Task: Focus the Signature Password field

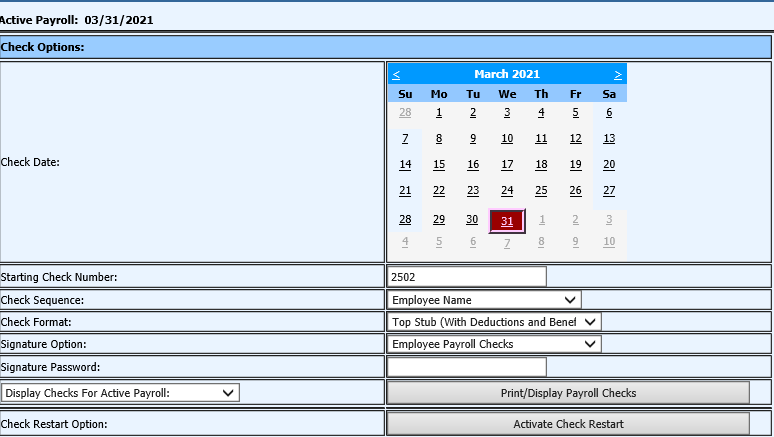Action: [466, 367]
